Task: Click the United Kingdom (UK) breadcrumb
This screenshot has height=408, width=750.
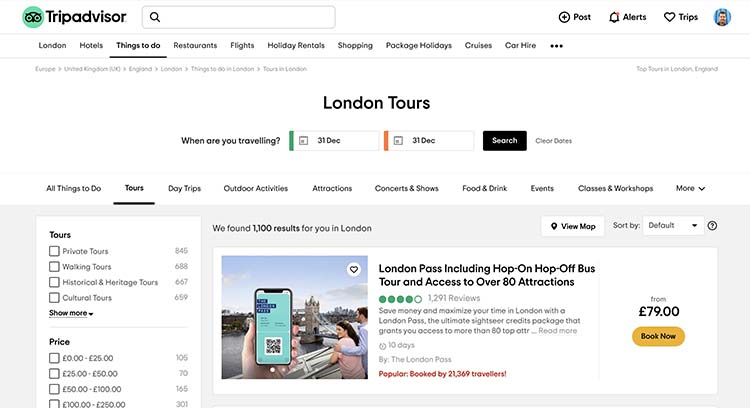Action: click(x=92, y=69)
